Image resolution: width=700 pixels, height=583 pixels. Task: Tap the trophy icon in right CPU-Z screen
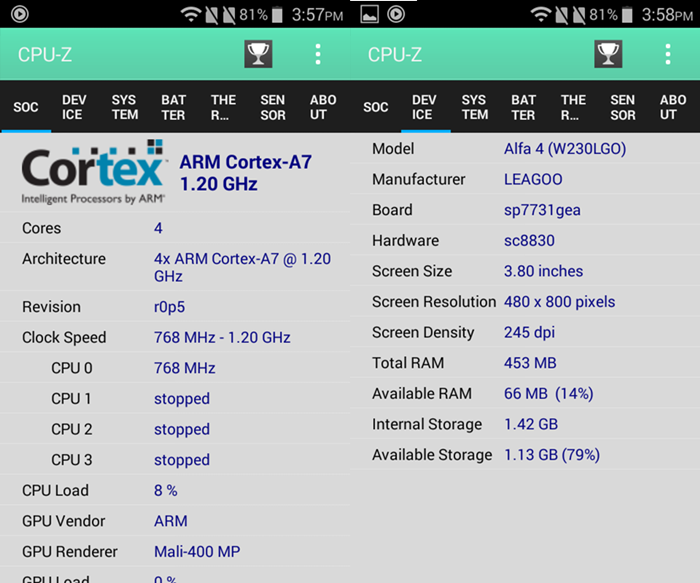pyautogui.click(x=608, y=54)
